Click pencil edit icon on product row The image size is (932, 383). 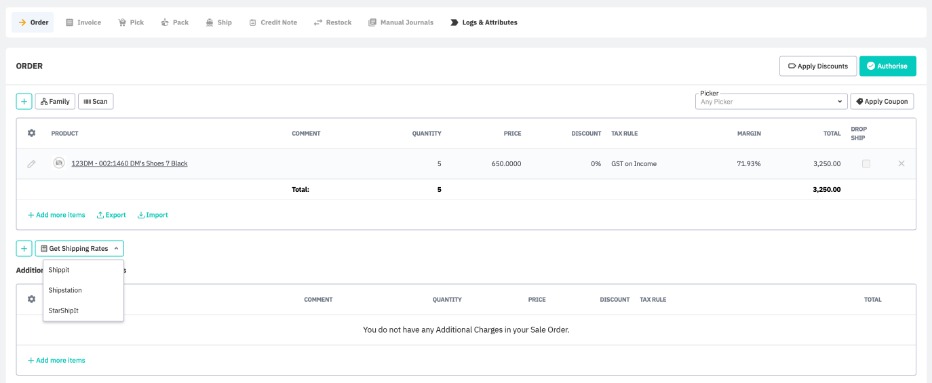(x=32, y=164)
